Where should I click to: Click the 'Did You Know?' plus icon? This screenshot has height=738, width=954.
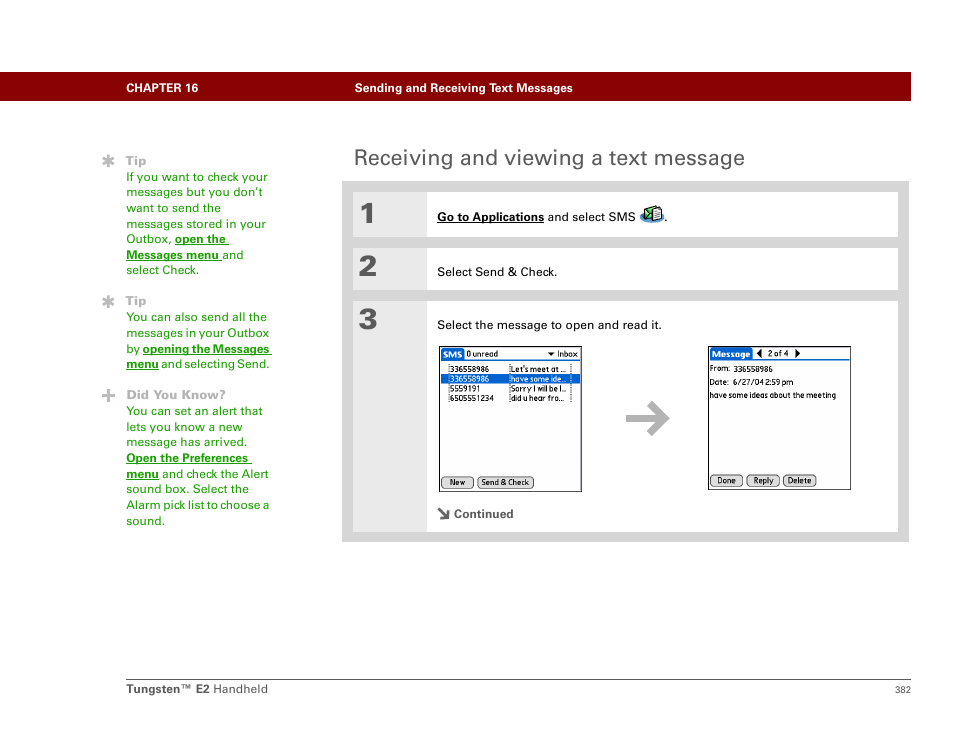point(108,395)
